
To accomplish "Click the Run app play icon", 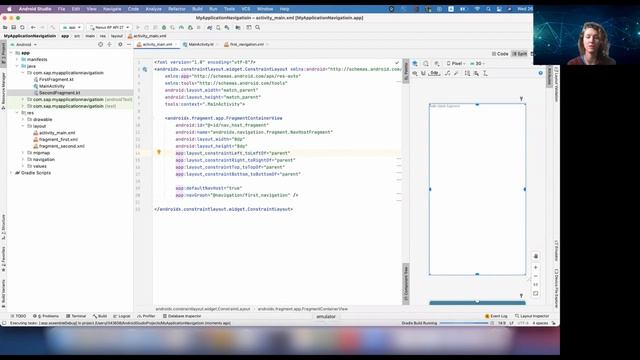I will (x=138, y=27).
